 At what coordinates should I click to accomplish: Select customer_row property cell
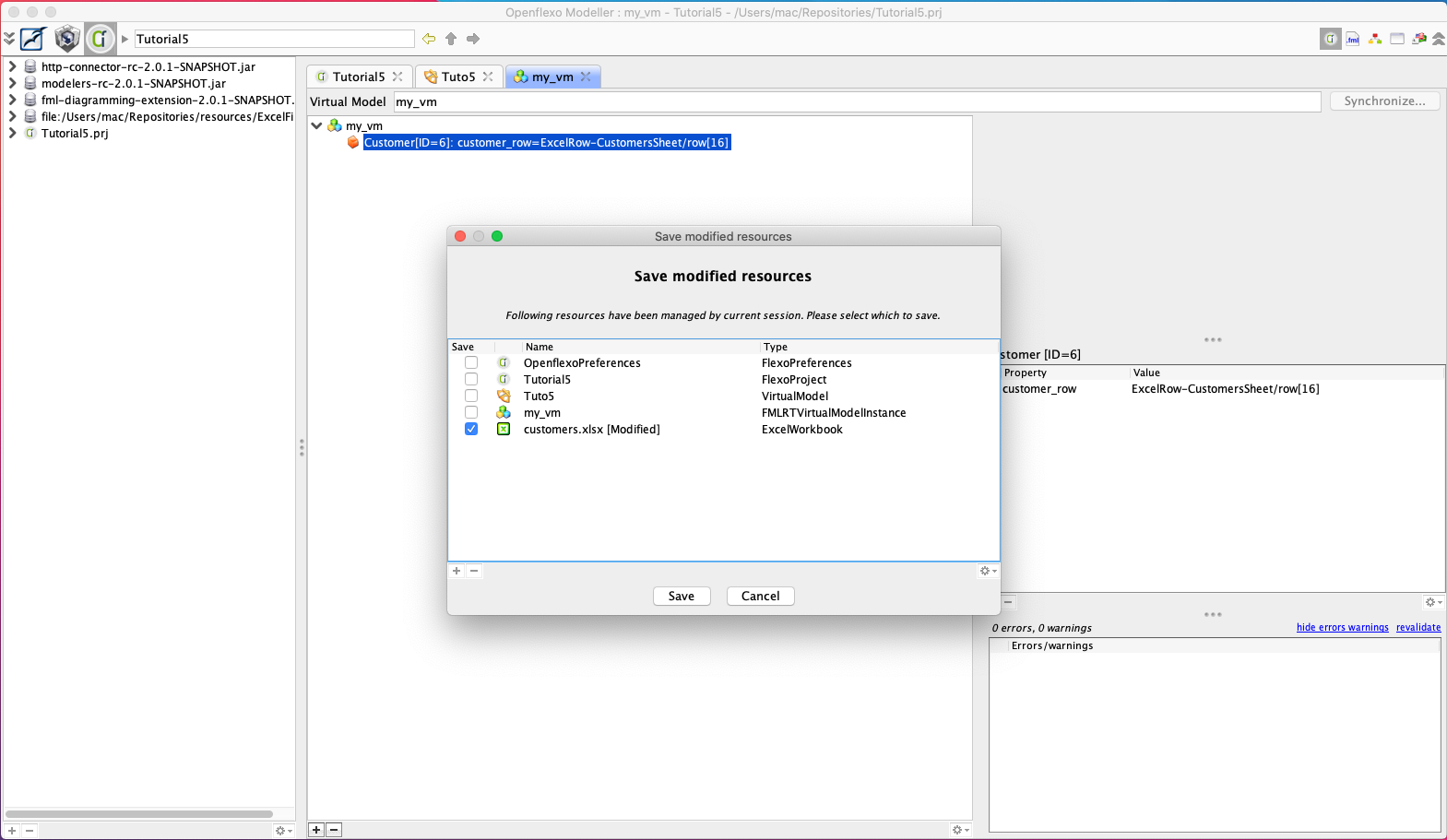(x=1065, y=389)
